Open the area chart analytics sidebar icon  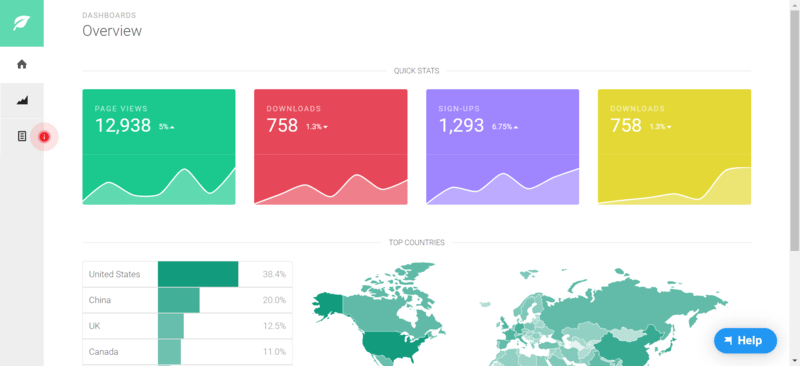click(21, 101)
